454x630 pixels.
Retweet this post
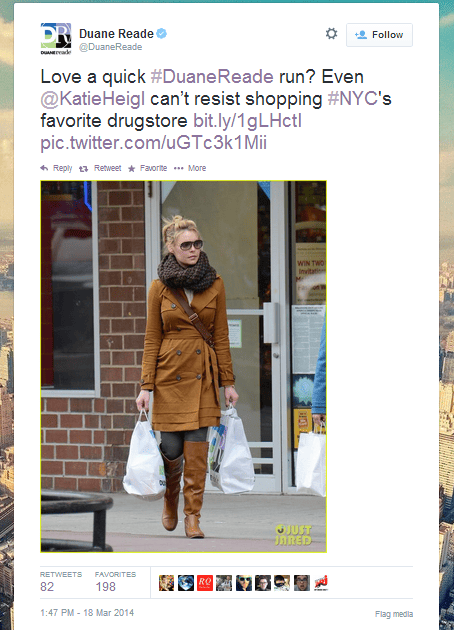point(100,168)
